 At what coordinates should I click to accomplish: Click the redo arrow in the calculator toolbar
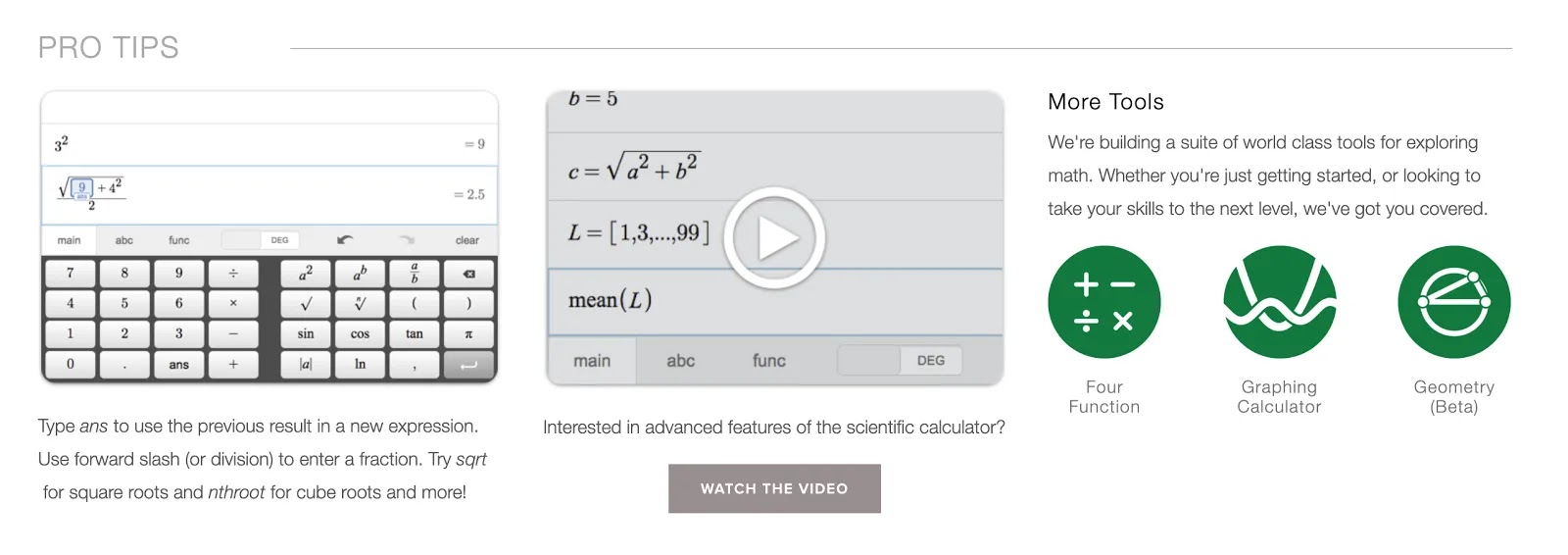(407, 239)
